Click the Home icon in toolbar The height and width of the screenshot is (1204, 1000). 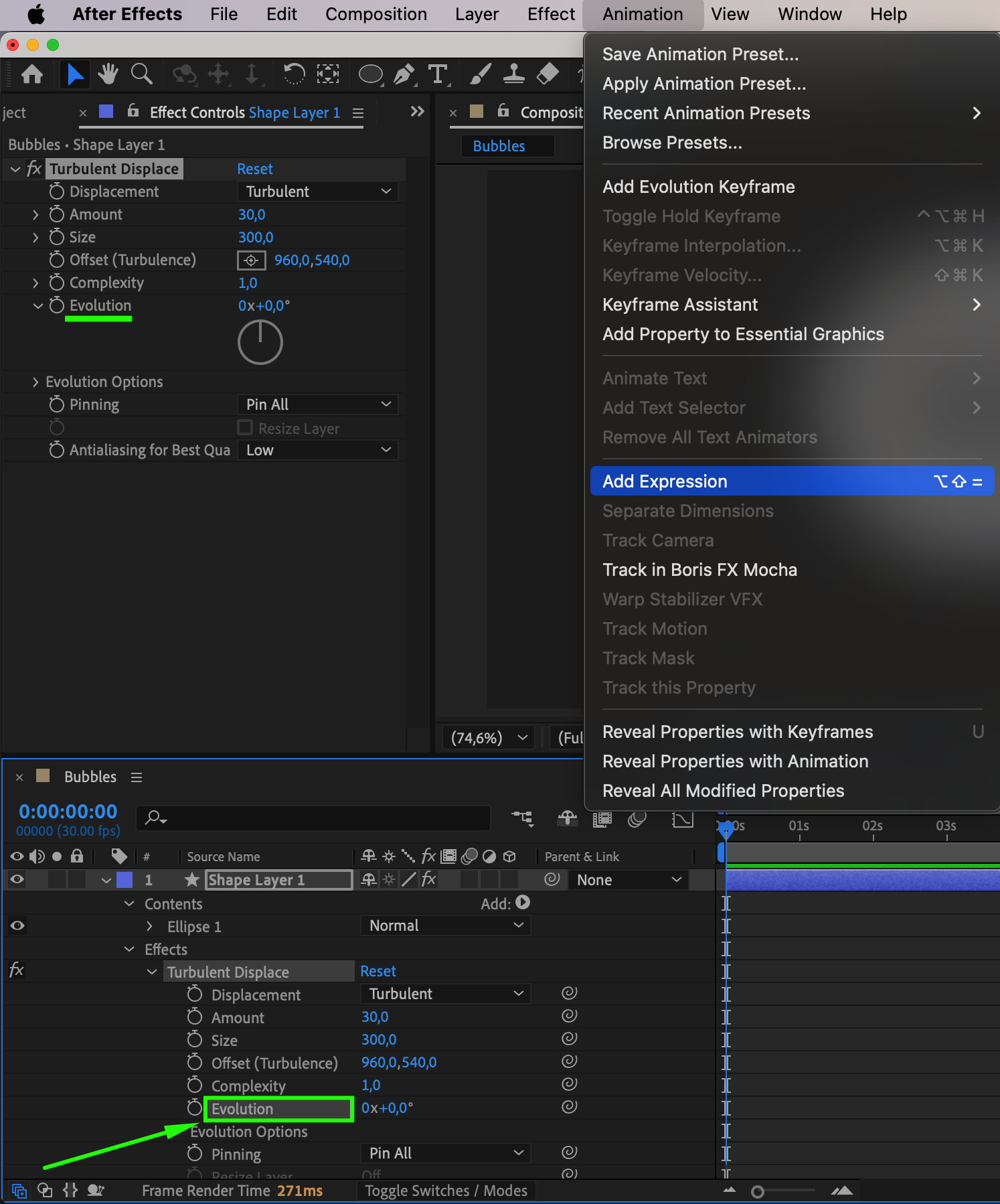(x=32, y=74)
